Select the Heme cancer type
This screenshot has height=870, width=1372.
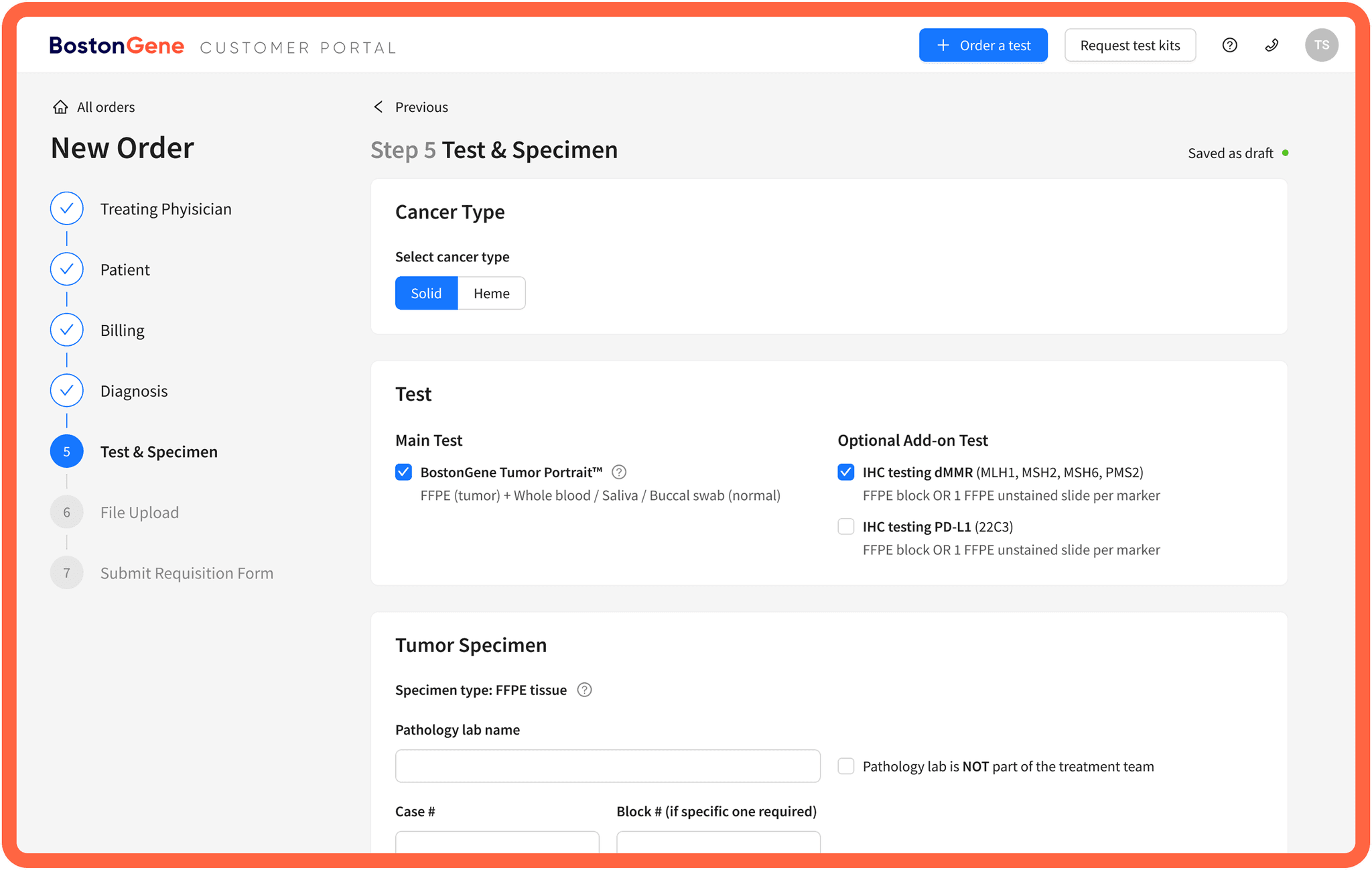491,293
